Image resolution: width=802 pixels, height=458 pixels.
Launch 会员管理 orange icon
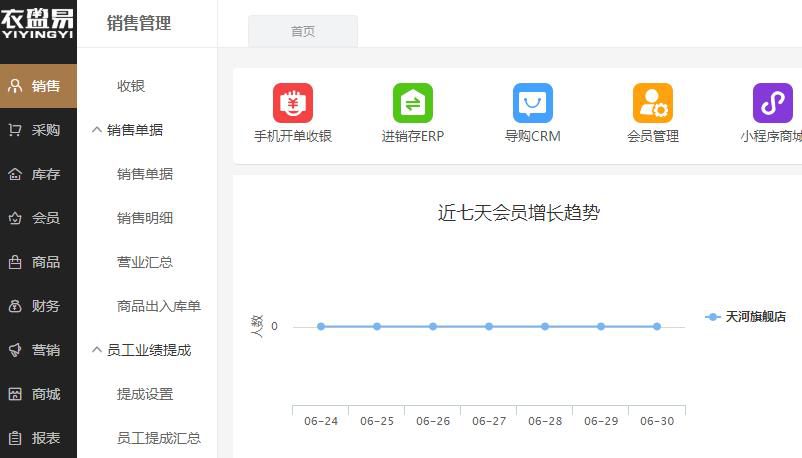coord(653,103)
